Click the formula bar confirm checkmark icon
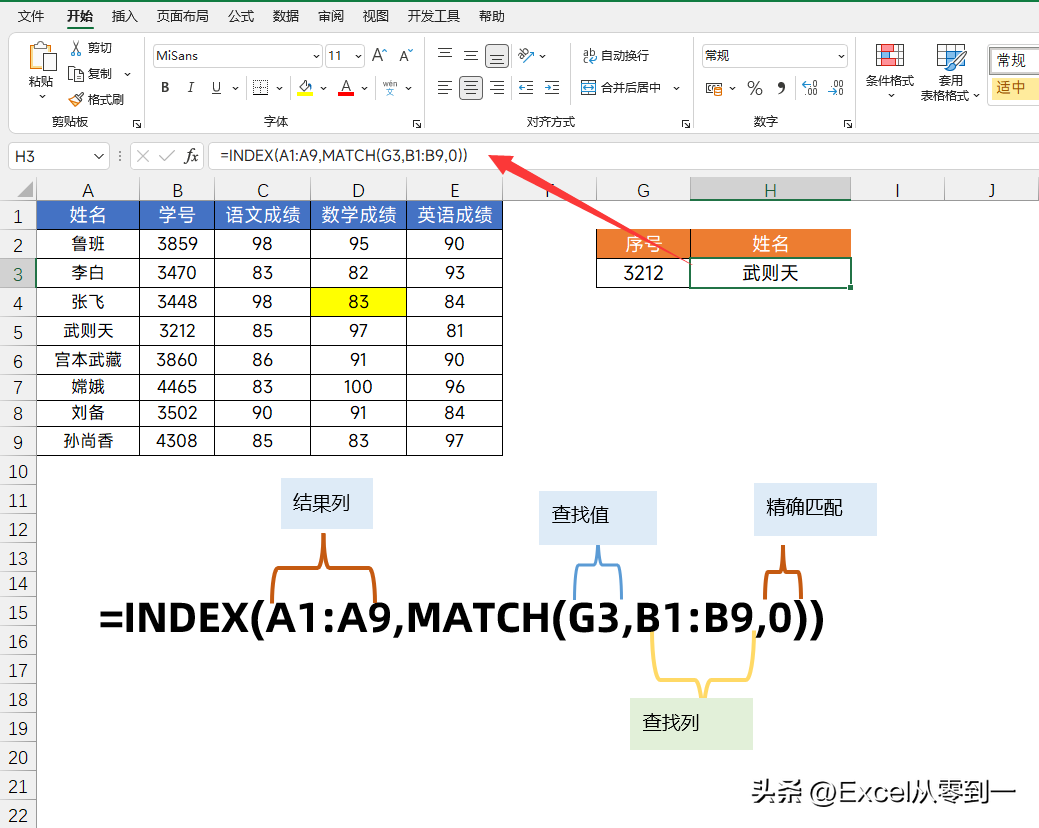 167,156
